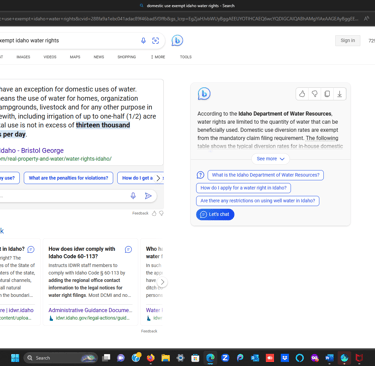Open Task View on the taskbar

[x=106, y=358]
